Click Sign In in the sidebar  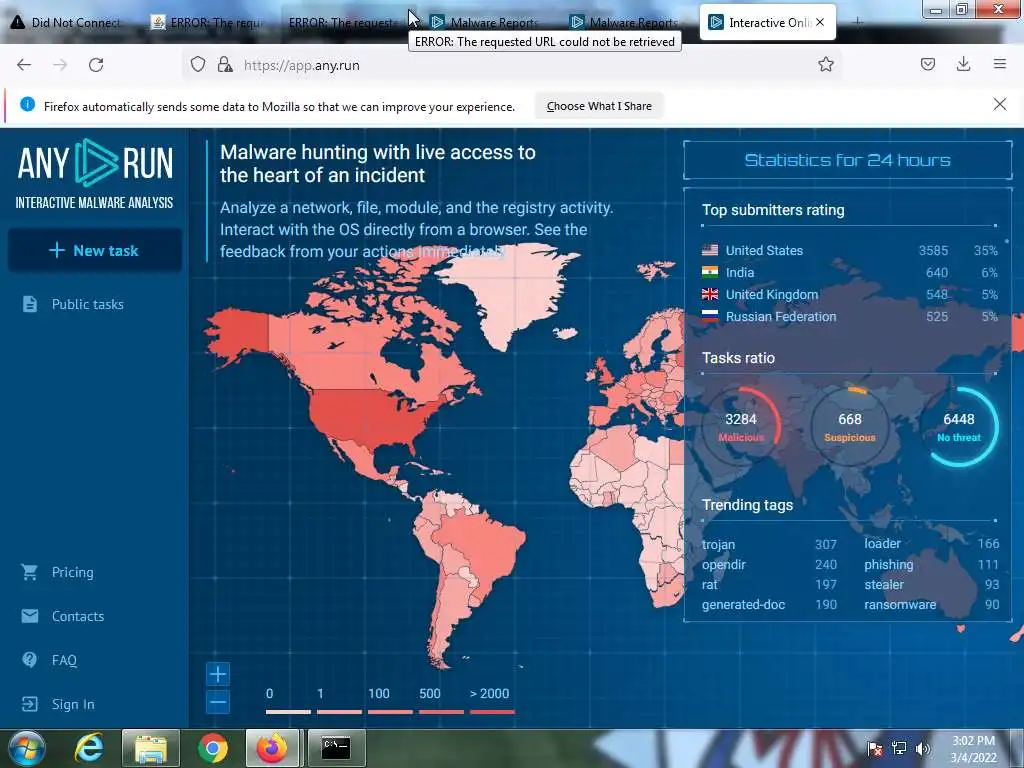tap(73, 704)
